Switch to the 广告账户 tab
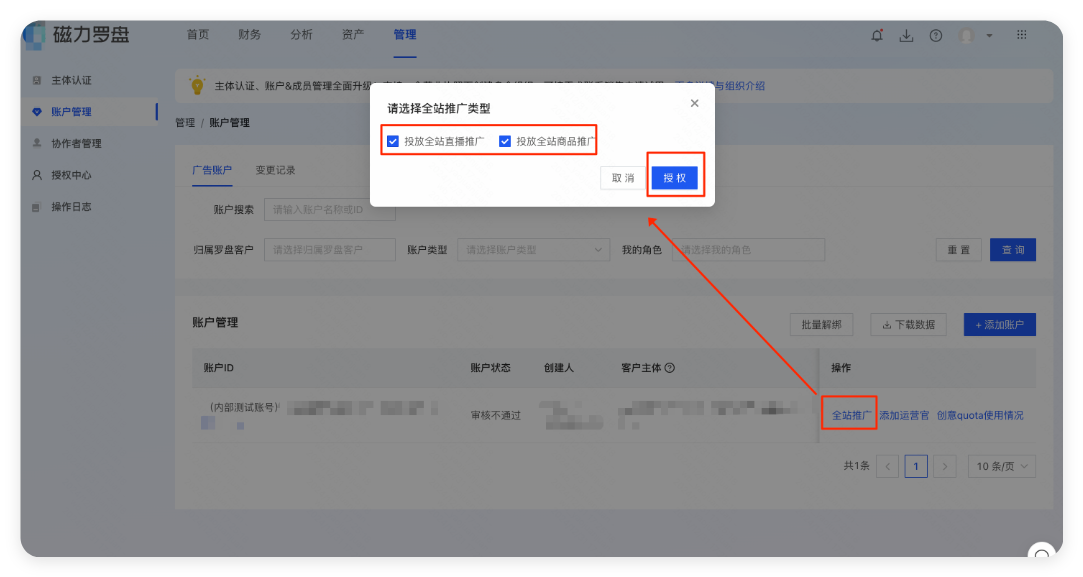 tap(212, 170)
